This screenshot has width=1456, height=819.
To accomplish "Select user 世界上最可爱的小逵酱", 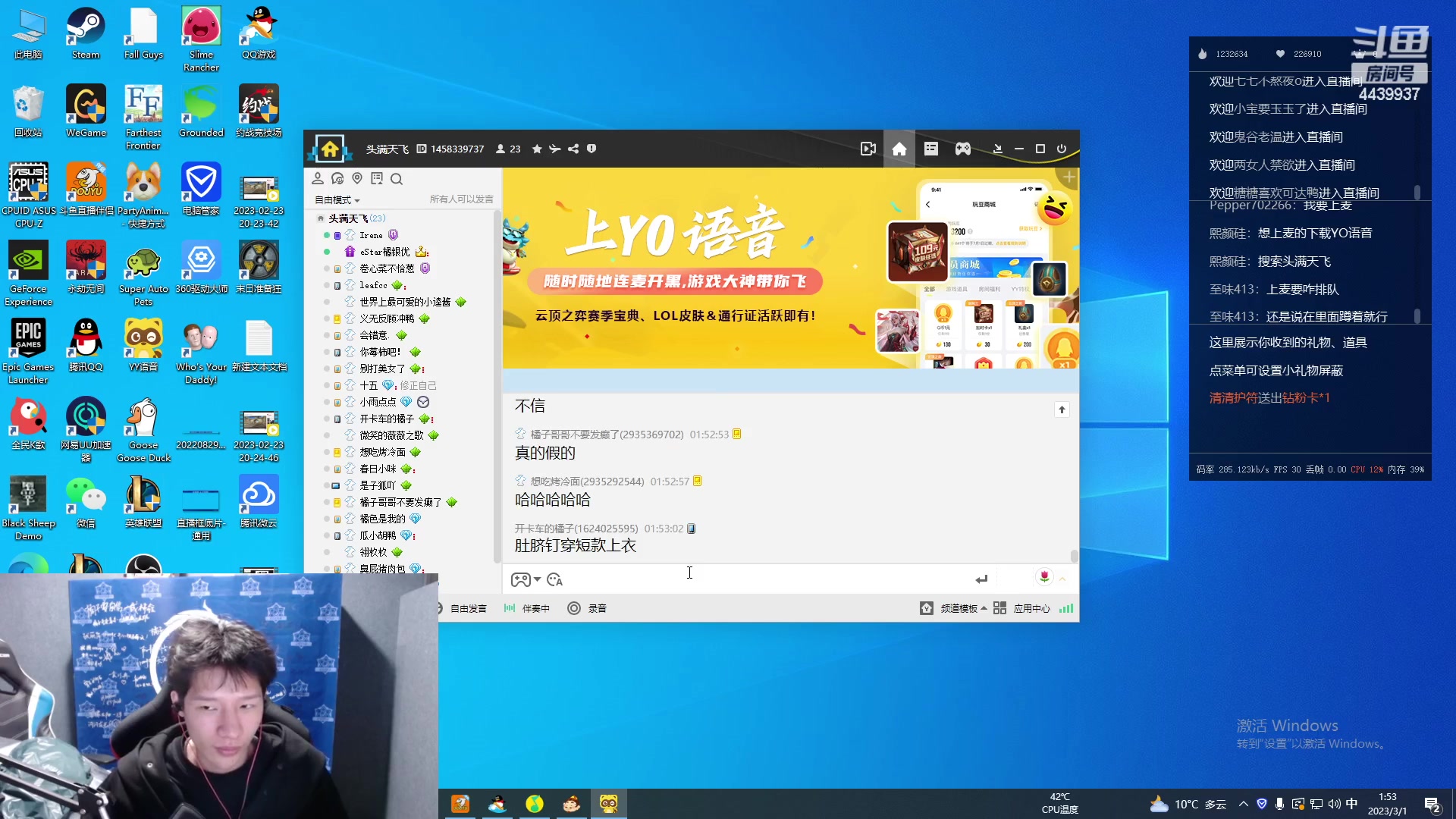I will coord(405,302).
